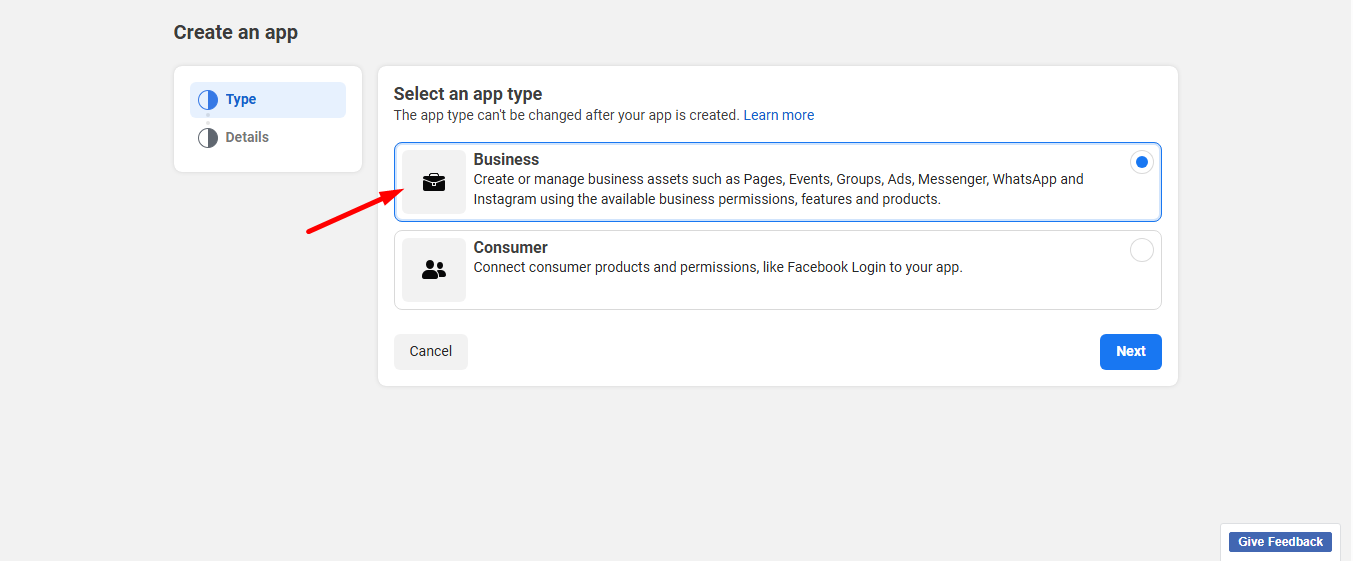Click the Select an app type heading

[467, 94]
